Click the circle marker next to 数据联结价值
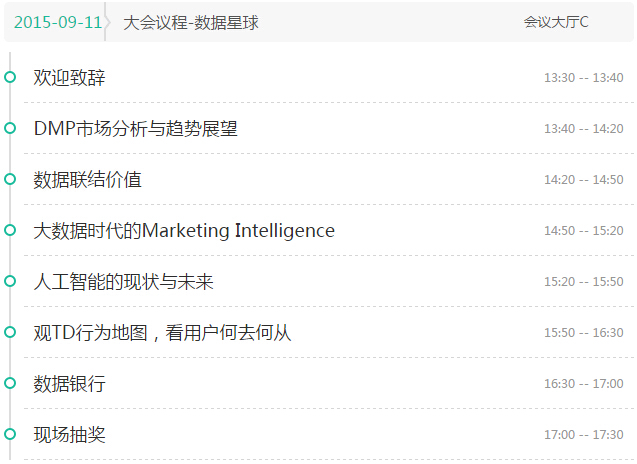Image resolution: width=637 pixels, height=464 pixels. [10, 179]
